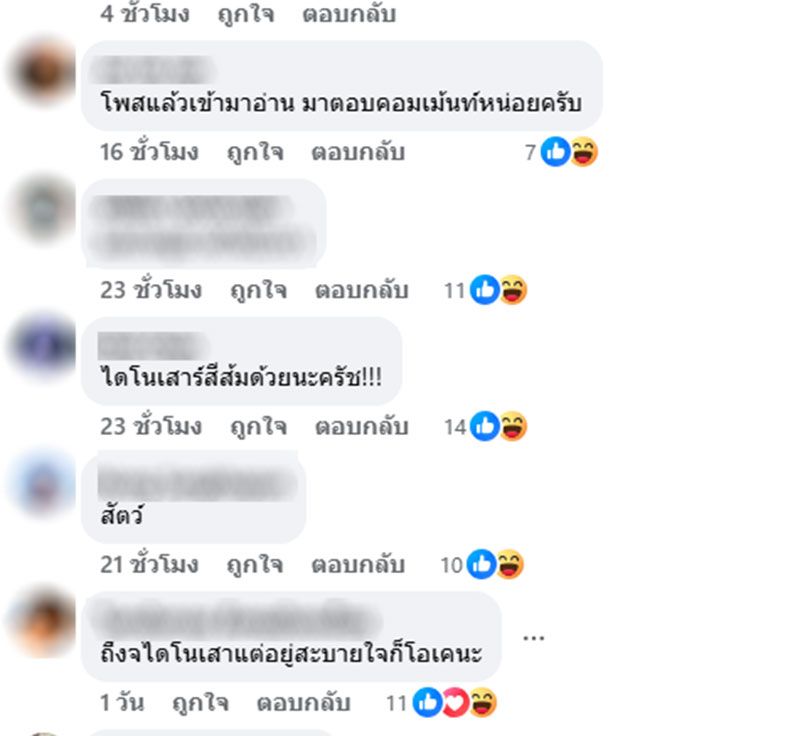This screenshot has width=800, height=736.
Task: Click like reaction icon on 16-hour comment
Action: (x=555, y=151)
